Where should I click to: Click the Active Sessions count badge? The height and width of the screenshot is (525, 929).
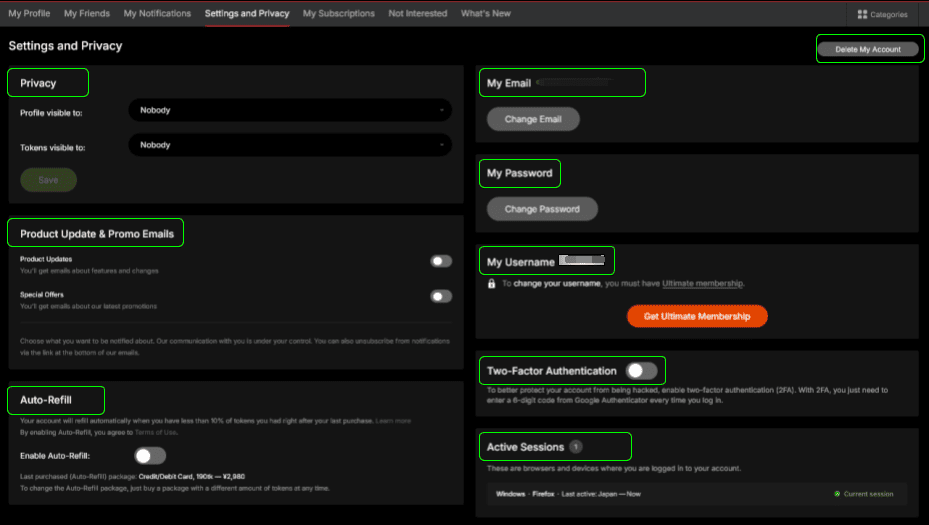pos(575,447)
